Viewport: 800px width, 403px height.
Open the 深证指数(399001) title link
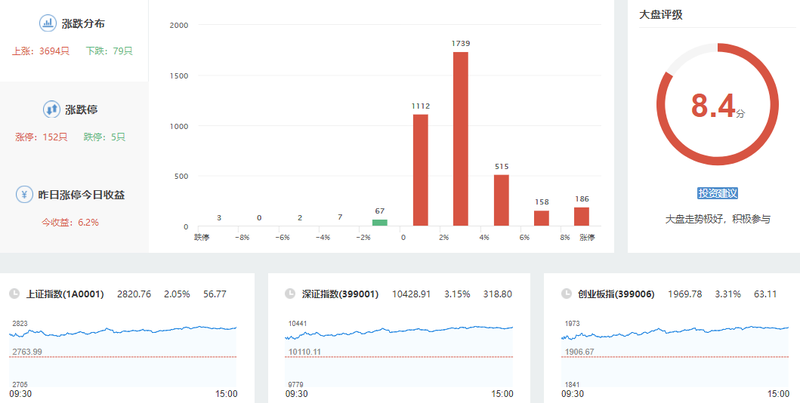point(340,294)
